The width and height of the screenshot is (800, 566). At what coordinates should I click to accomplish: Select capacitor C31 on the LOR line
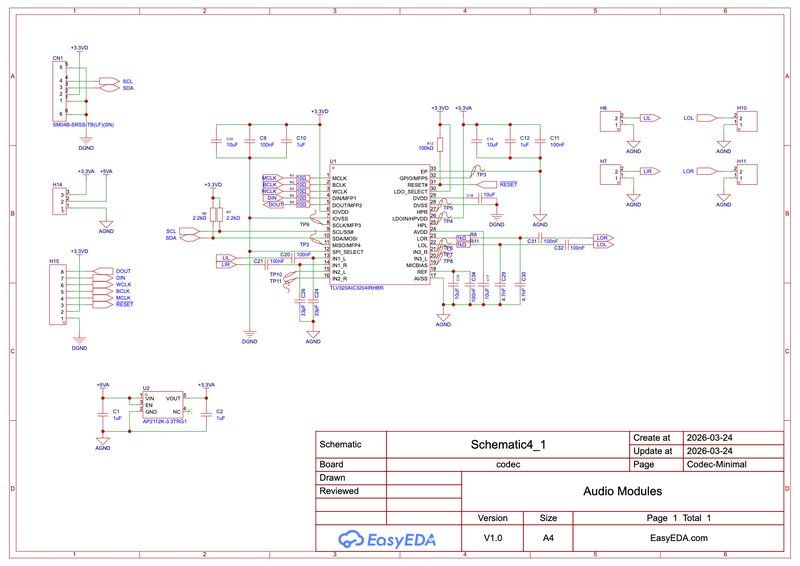540,238
